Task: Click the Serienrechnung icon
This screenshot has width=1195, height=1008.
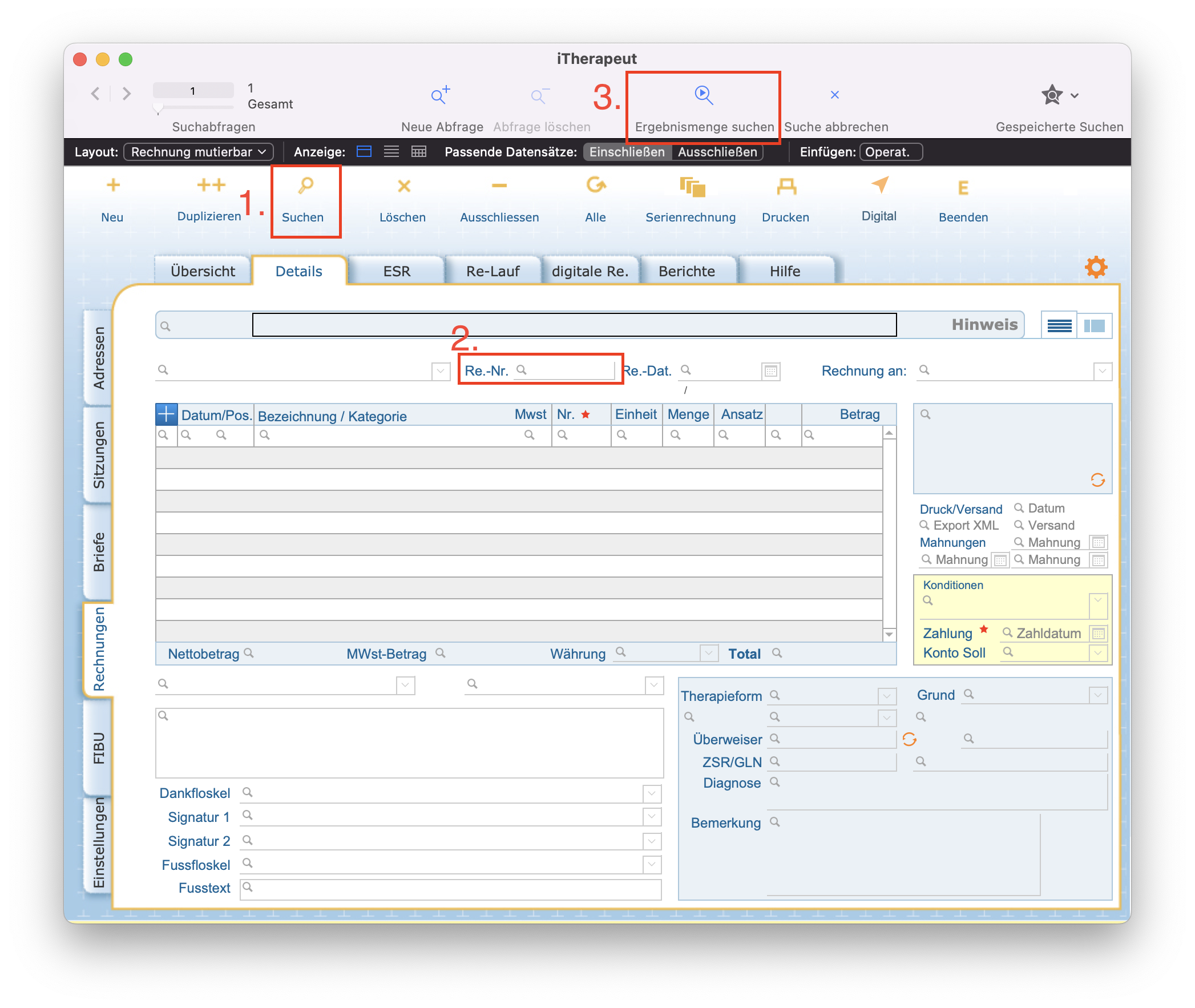Action: pyautogui.click(x=692, y=187)
